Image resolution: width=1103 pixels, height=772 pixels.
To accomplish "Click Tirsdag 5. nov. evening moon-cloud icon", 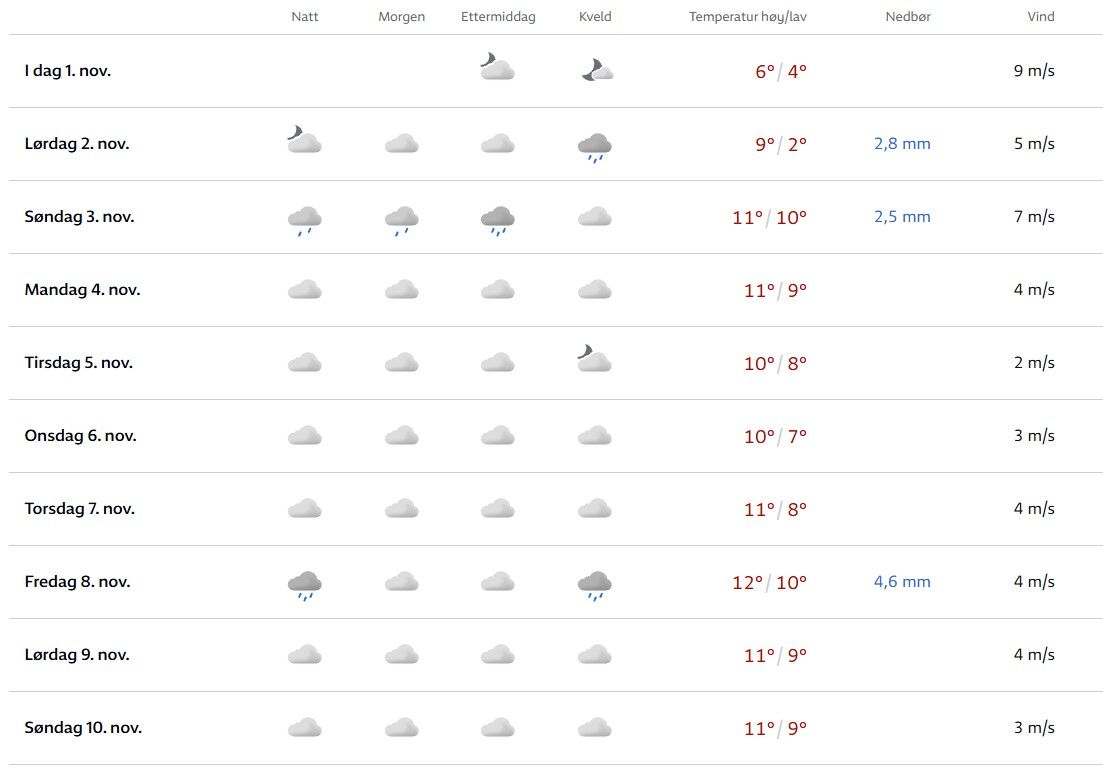I will [x=594, y=359].
